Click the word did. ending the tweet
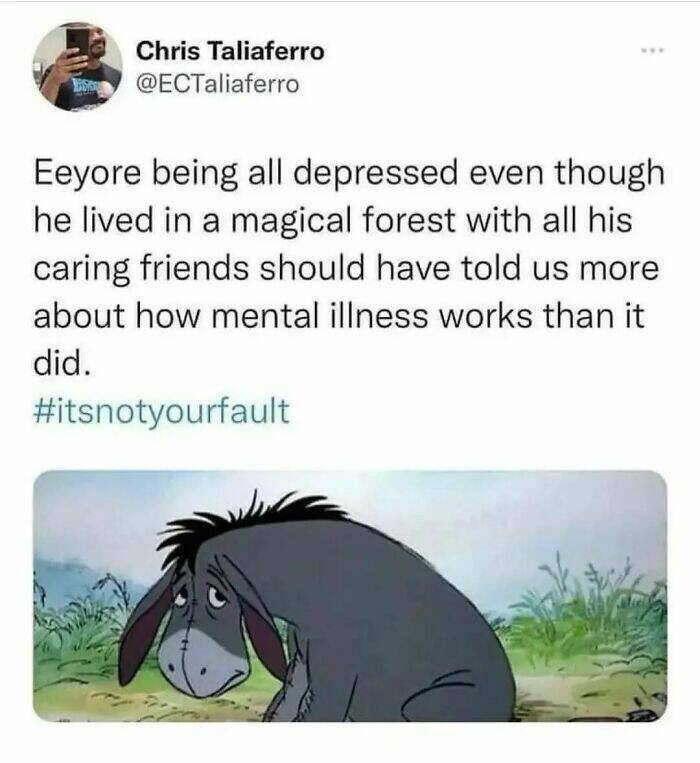Viewport: 700px width, 763px height. 62,363
